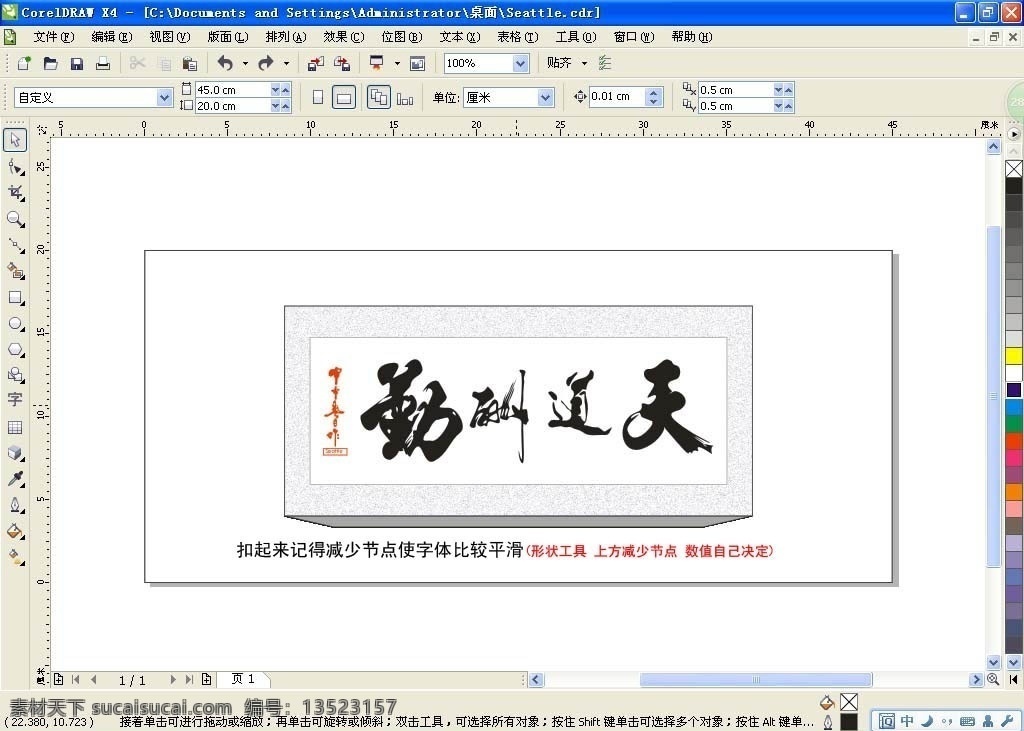Choose the Crop tool
This screenshot has width=1024, height=731.
click(16, 193)
